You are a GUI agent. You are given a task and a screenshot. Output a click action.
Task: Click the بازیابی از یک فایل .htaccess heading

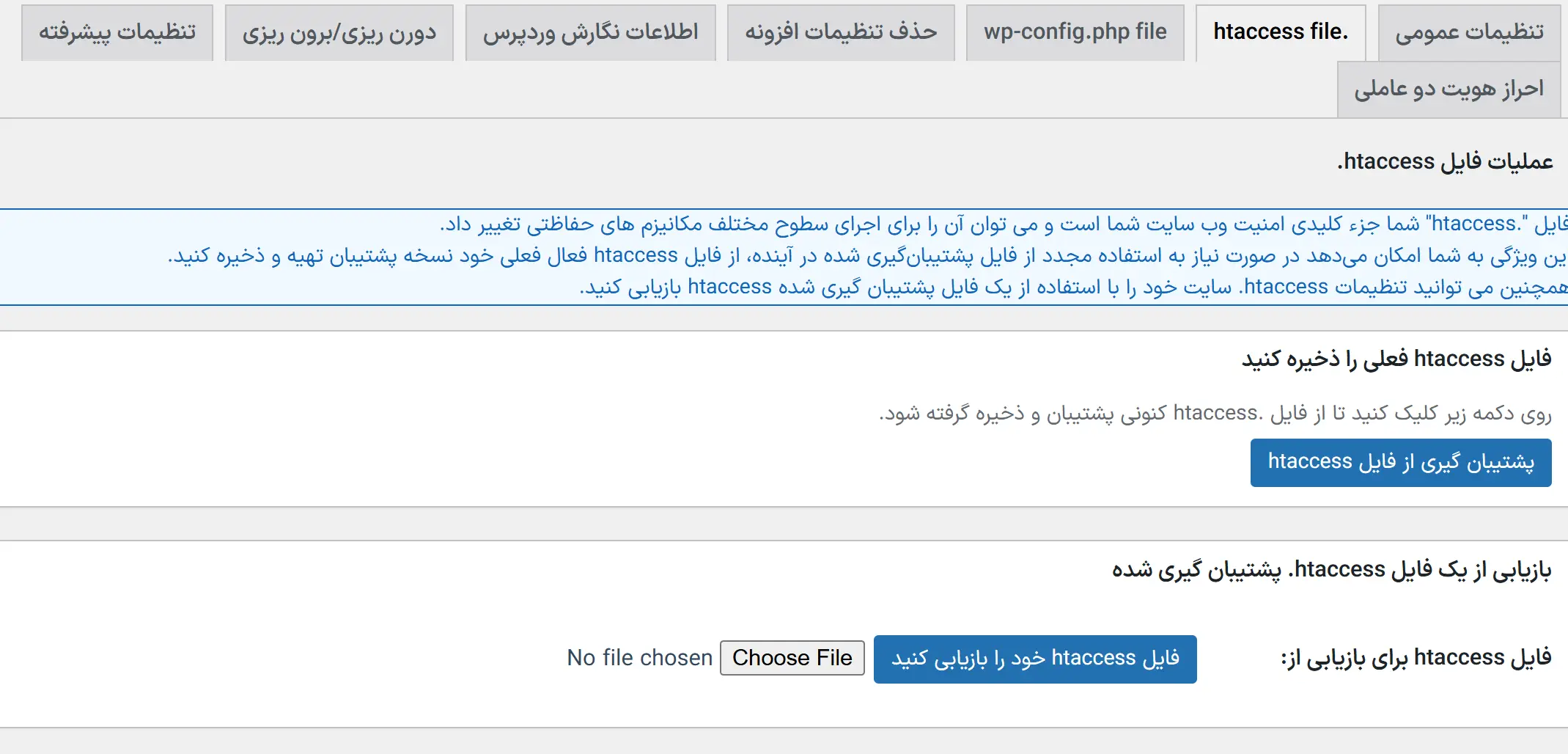pyautogui.click(x=1331, y=570)
